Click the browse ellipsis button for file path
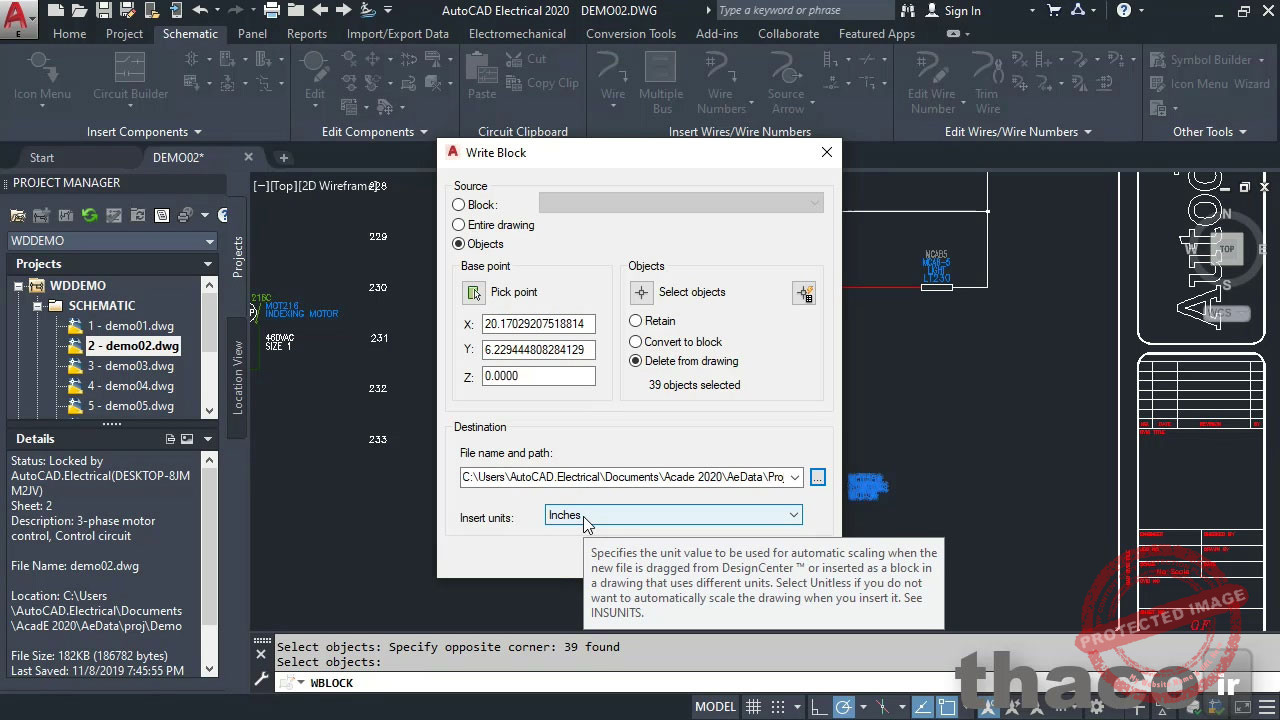1280x720 pixels. (817, 478)
